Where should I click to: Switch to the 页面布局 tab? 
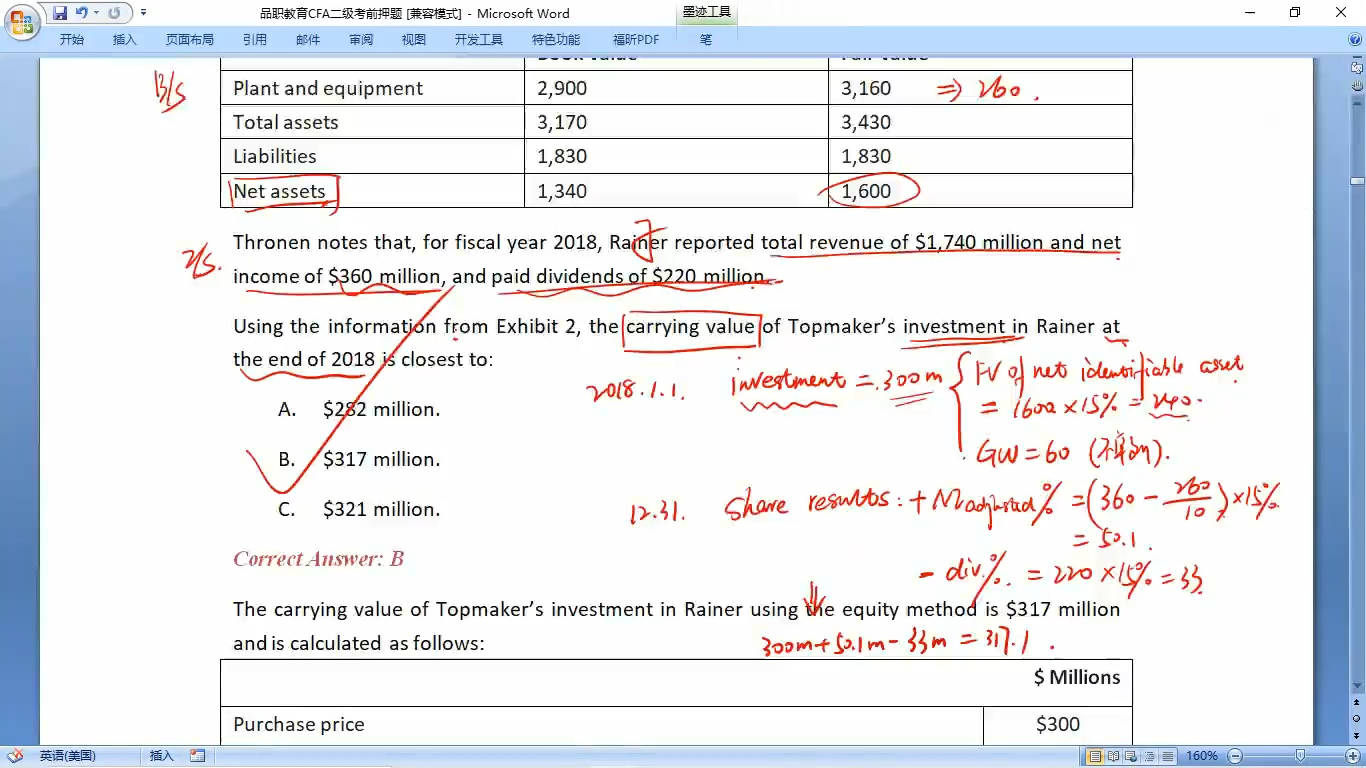pyautogui.click(x=190, y=40)
